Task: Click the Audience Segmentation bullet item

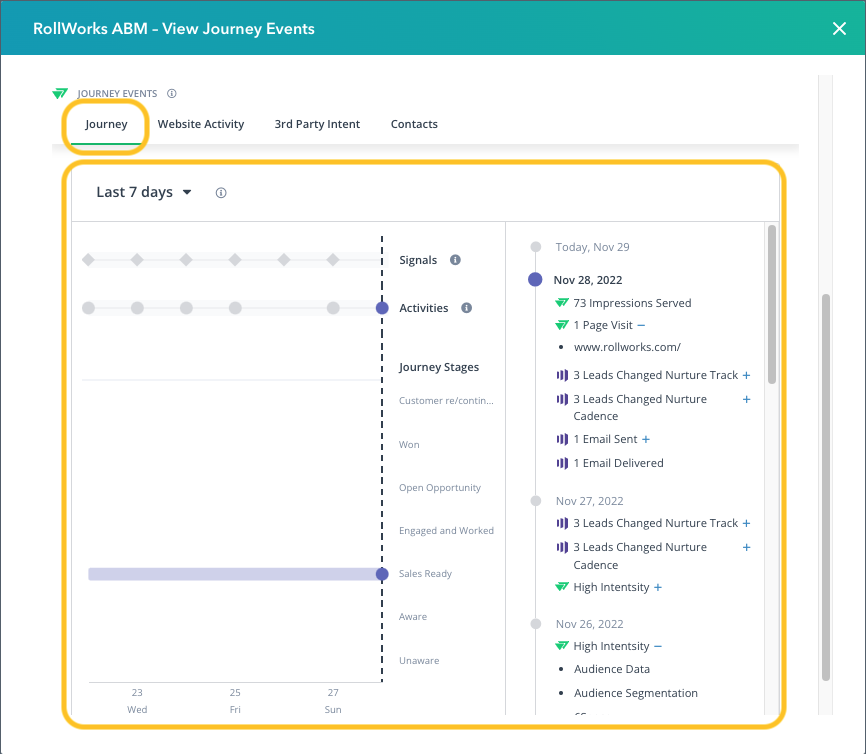Action: coord(636,693)
